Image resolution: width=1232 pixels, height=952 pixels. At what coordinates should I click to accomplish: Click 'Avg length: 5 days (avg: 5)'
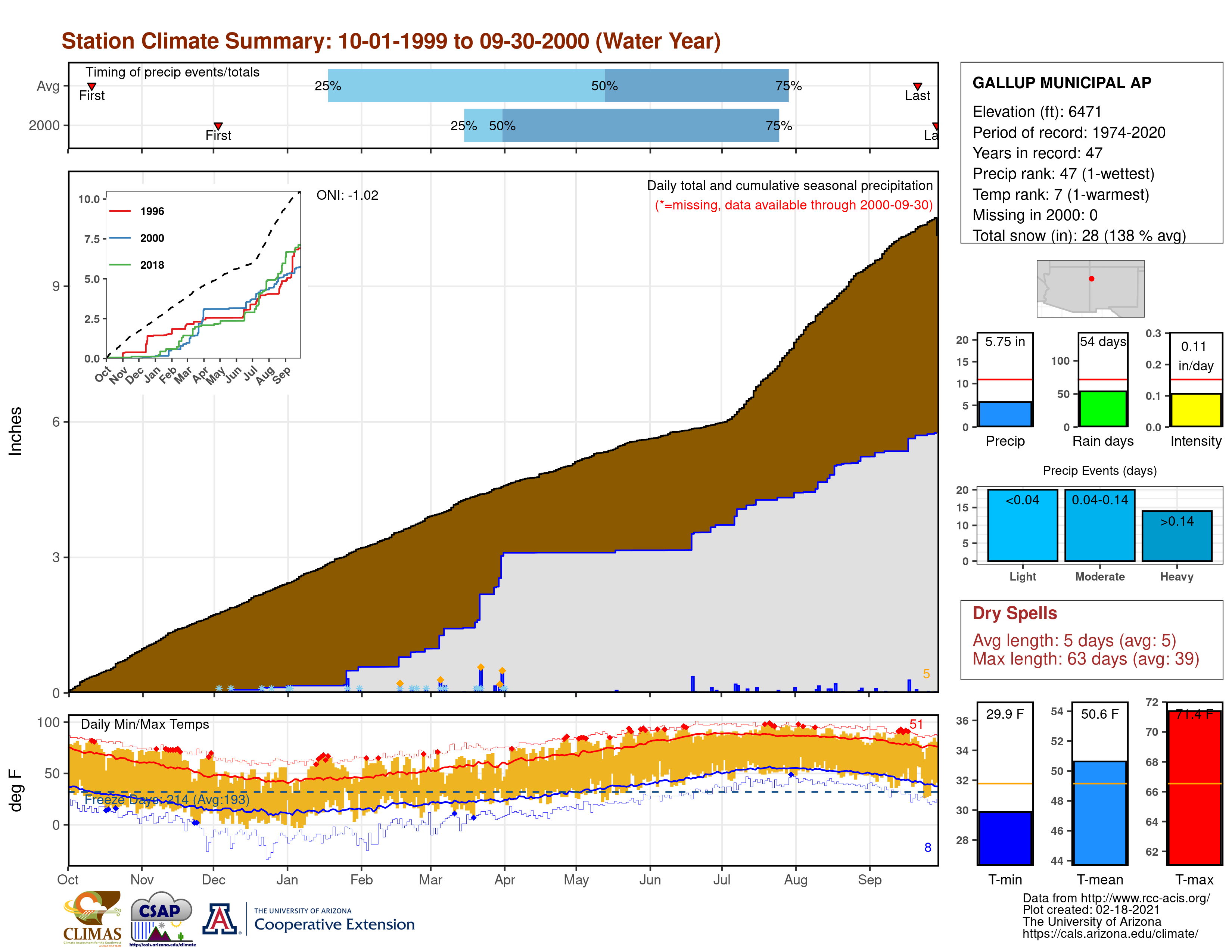[x=1074, y=640]
